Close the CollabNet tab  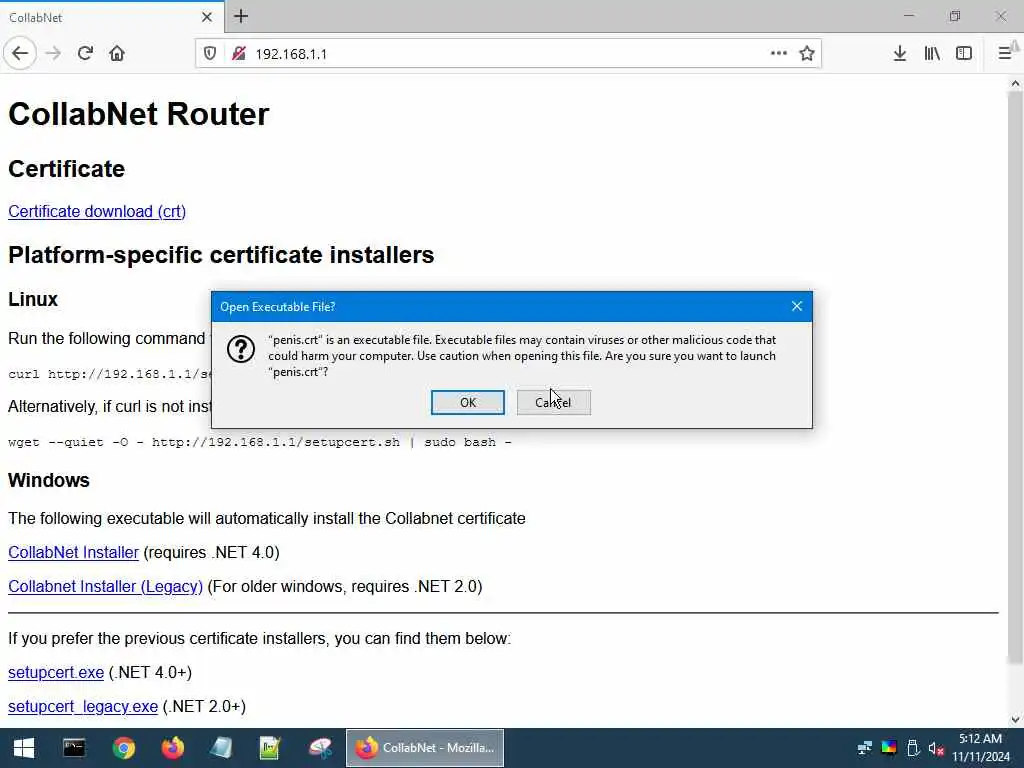pyautogui.click(x=206, y=17)
